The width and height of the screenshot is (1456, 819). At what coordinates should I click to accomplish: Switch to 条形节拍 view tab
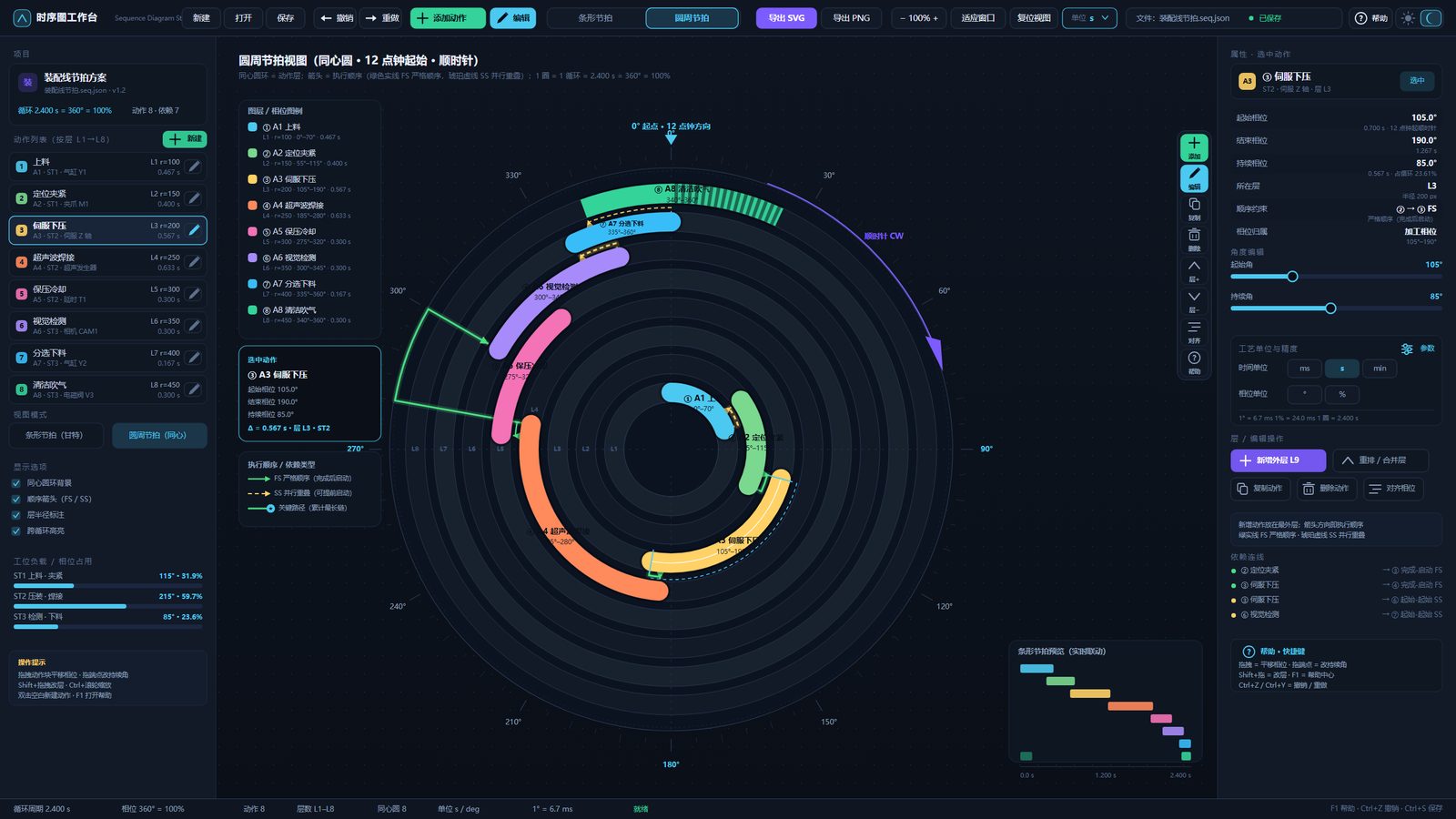click(x=596, y=18)
